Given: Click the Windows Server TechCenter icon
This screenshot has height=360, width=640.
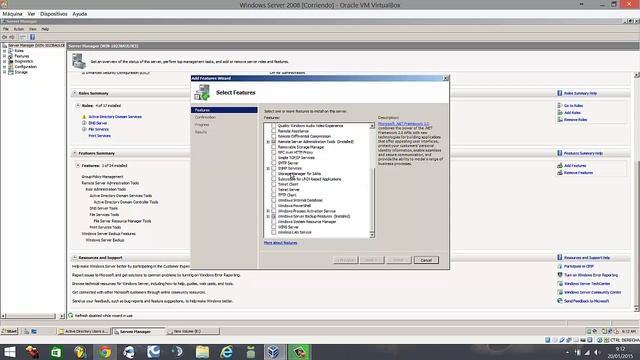Looking at the screenshot, I should (x=560, y=283).
